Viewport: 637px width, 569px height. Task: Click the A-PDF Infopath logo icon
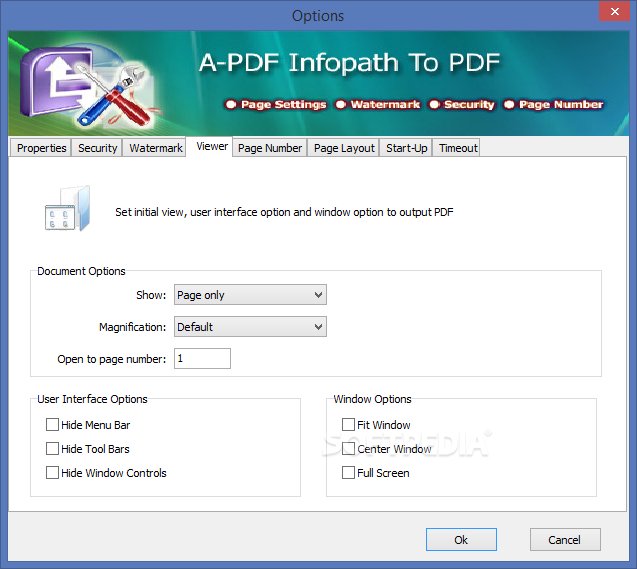89,86
